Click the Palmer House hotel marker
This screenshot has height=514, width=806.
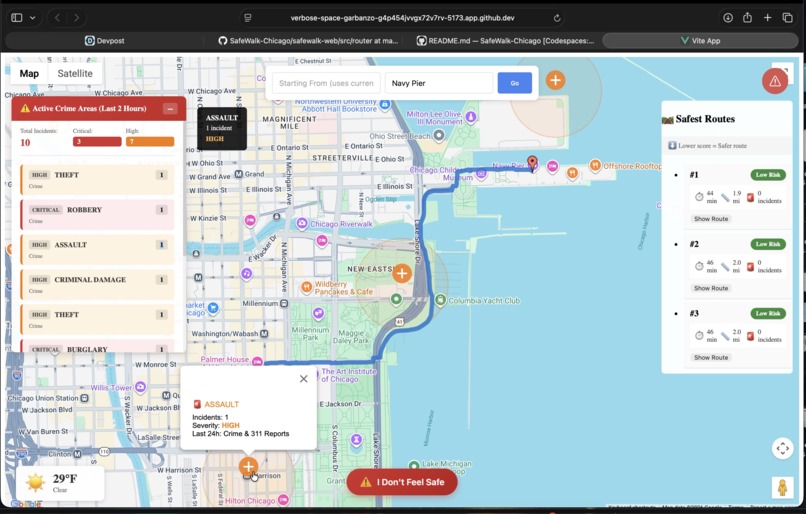pyautogui.click(x=257, y=361)
